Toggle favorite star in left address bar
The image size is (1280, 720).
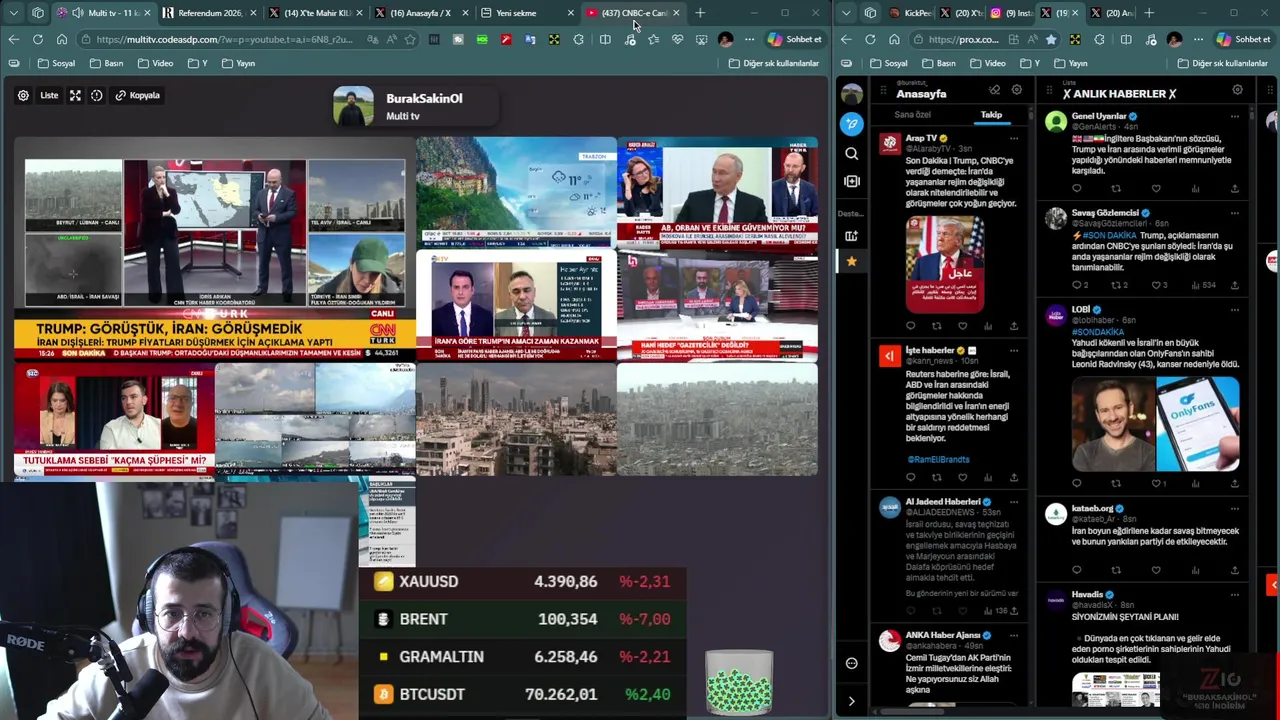click(x=411, y=39)
